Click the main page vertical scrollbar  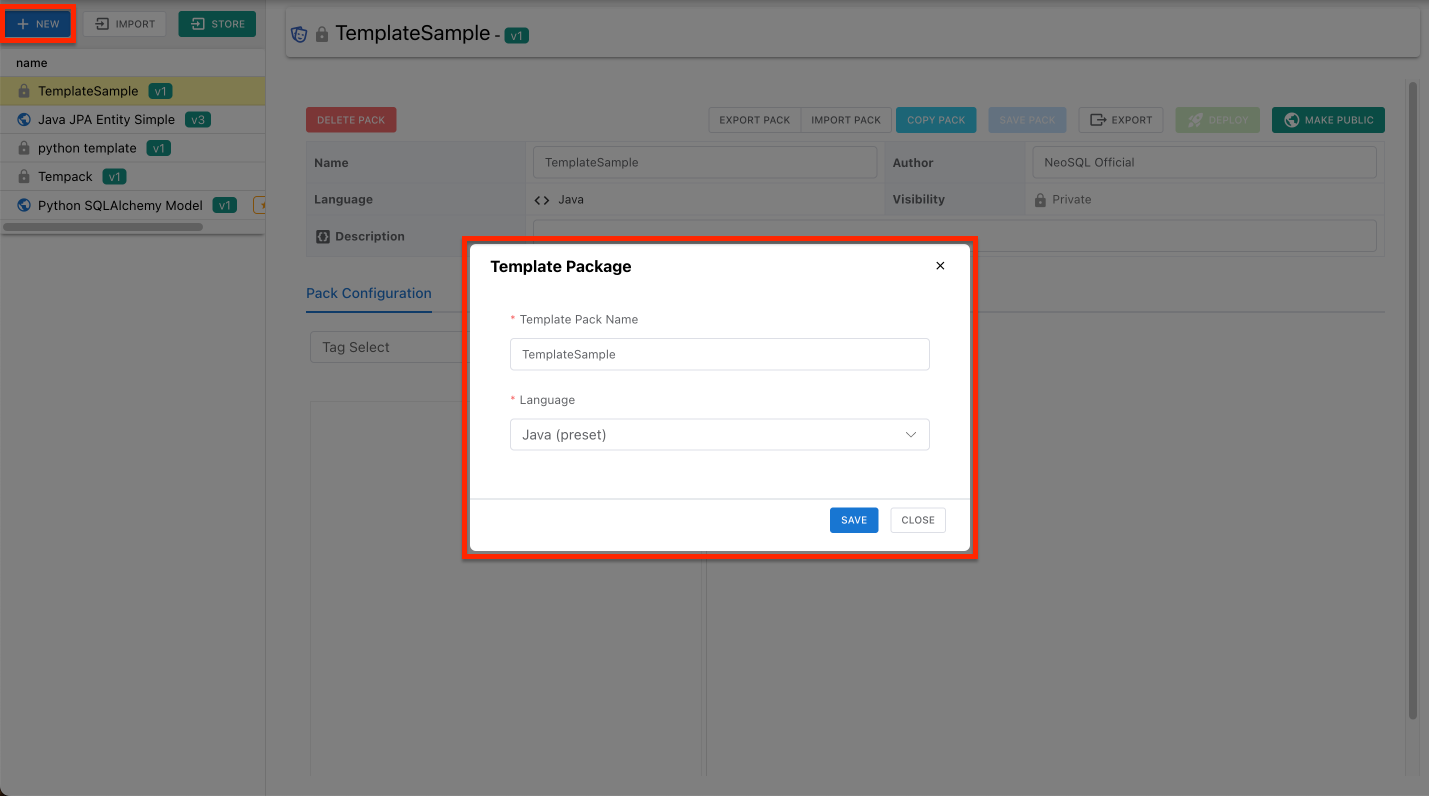click(1413, 400)
